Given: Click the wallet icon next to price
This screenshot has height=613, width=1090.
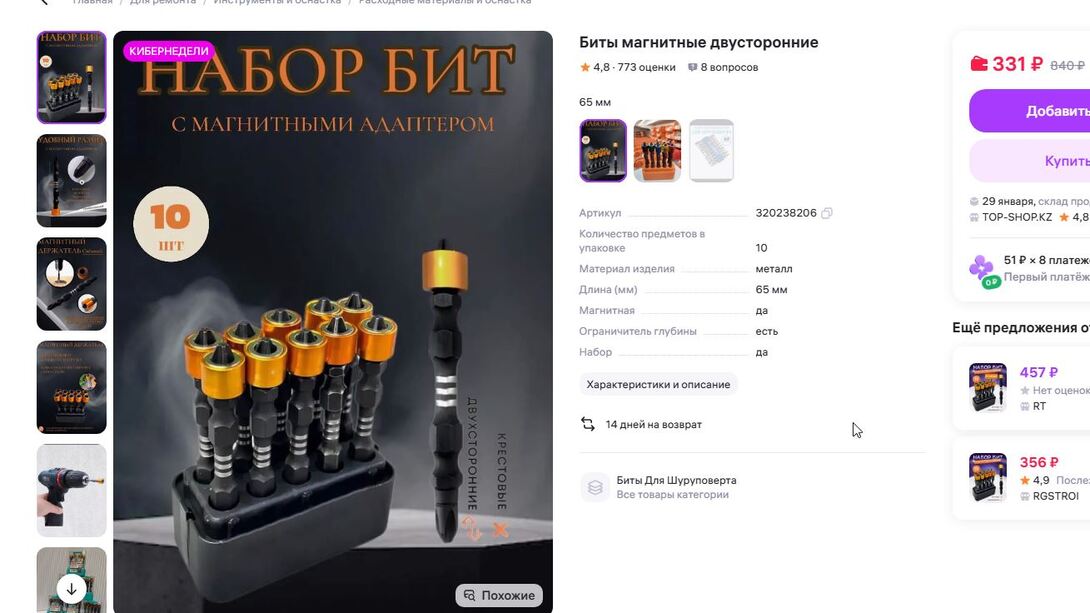Looking at the screenshot, I should click(979, 64).
